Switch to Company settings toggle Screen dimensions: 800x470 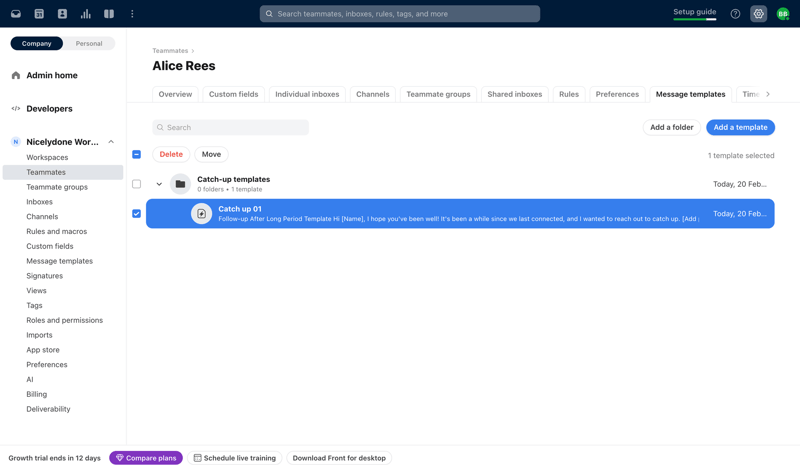click(37, 43)
